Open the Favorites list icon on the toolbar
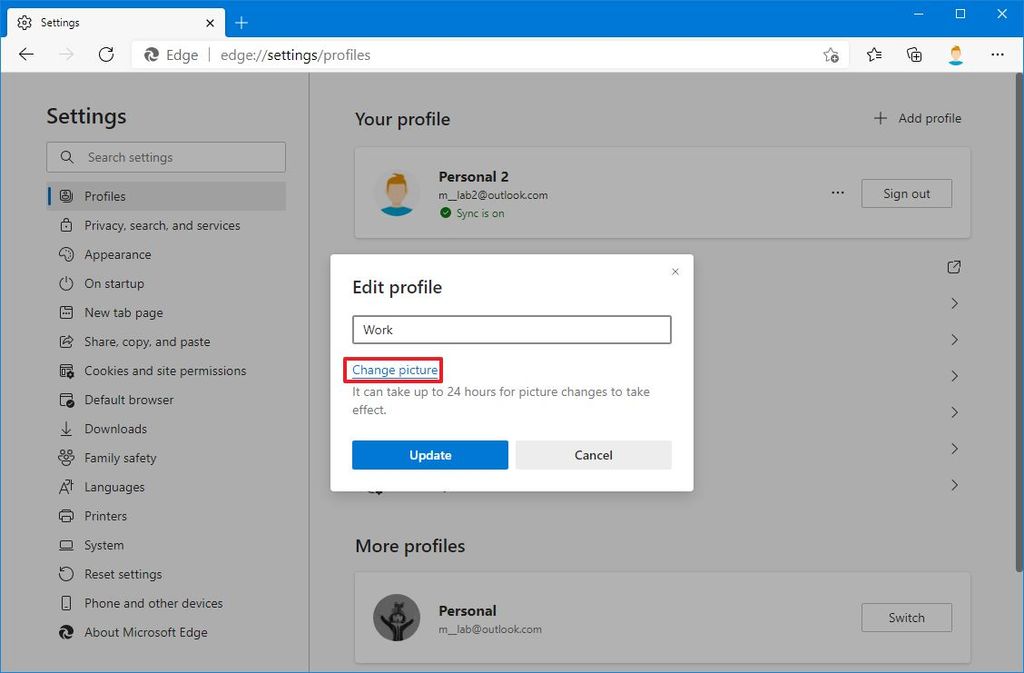This screenshot has width=1024, height=673. pyautogui.click(x=873, y=55)
